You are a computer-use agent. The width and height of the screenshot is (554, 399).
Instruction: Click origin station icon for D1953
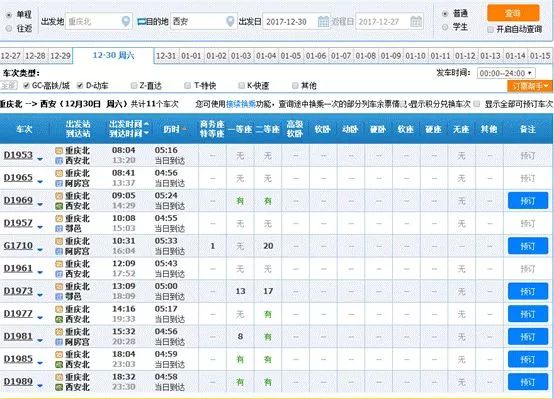[59, 151]
